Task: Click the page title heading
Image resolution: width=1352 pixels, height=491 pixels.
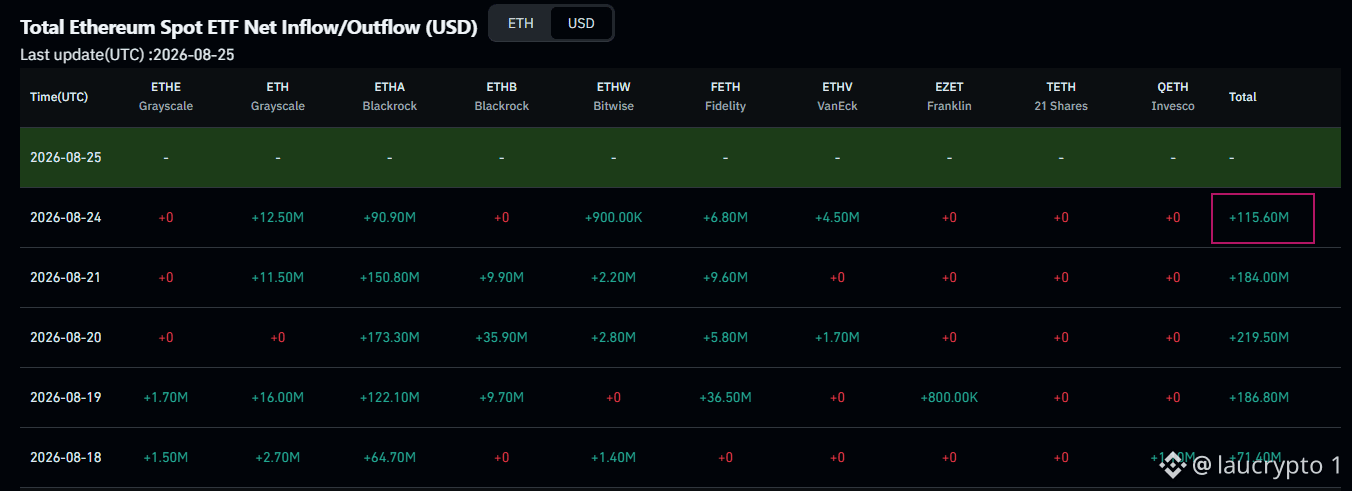Action: coord(249,27)
